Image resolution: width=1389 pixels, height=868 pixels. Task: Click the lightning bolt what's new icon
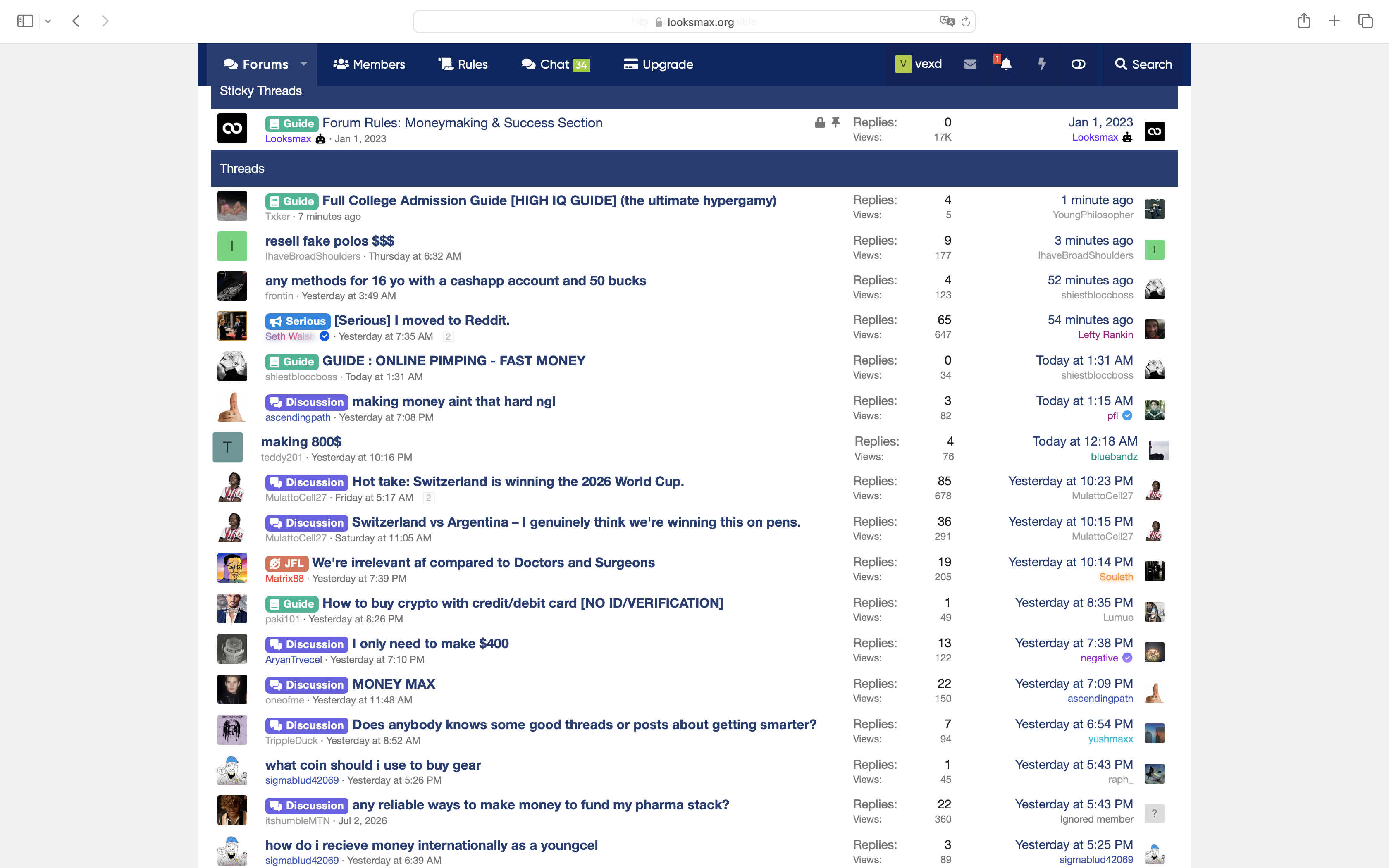click(x=1042, y=64)
